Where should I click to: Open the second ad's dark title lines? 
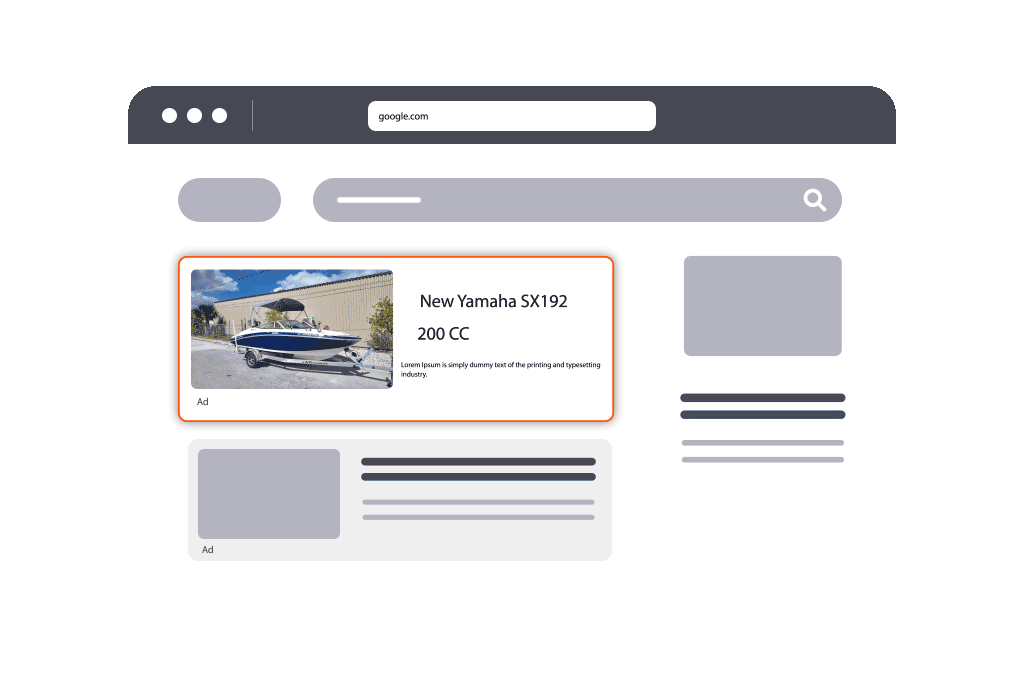(x=478, y=469)
